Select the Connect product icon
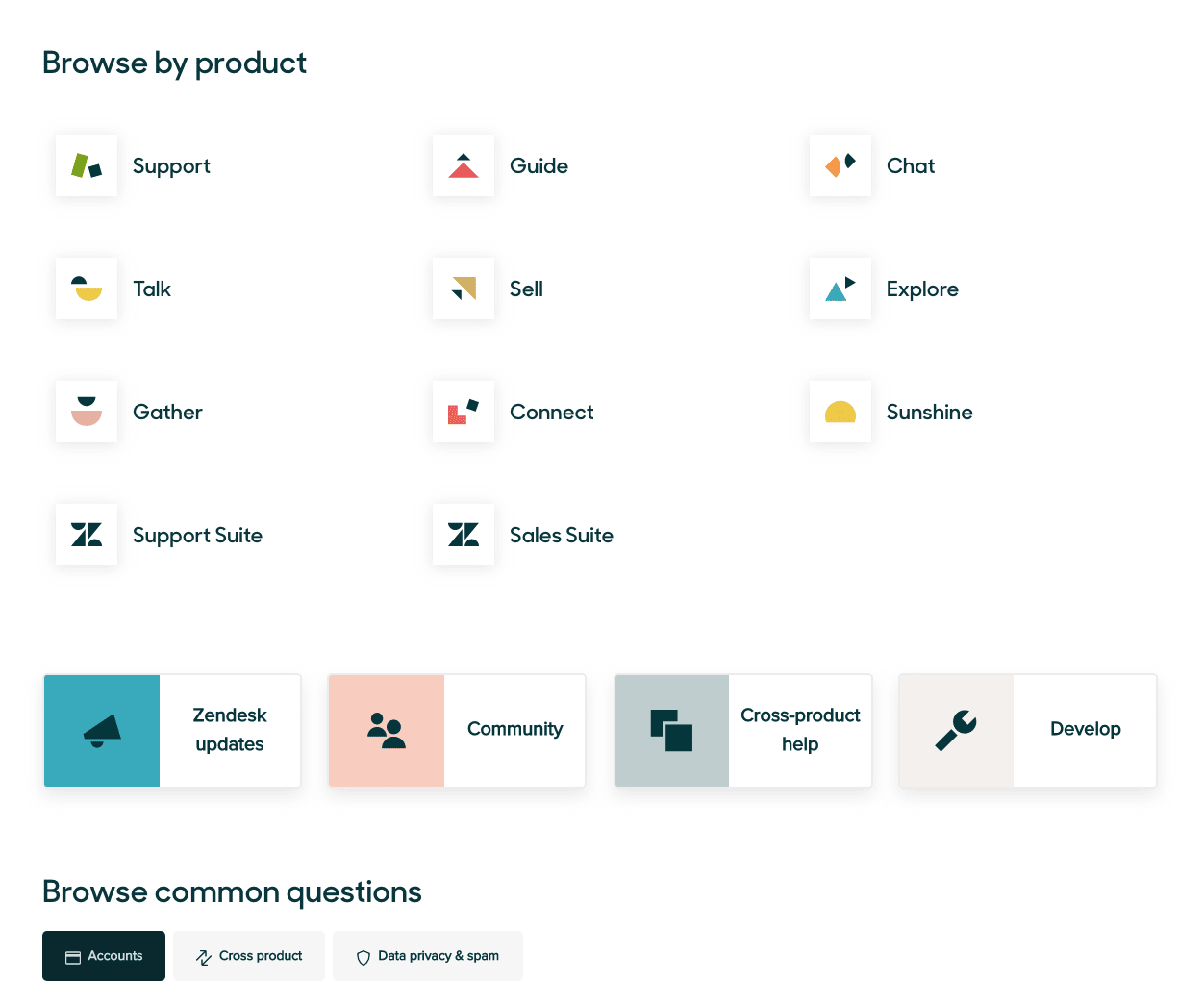This screenshot has height=1004, width=1204. 464,412
